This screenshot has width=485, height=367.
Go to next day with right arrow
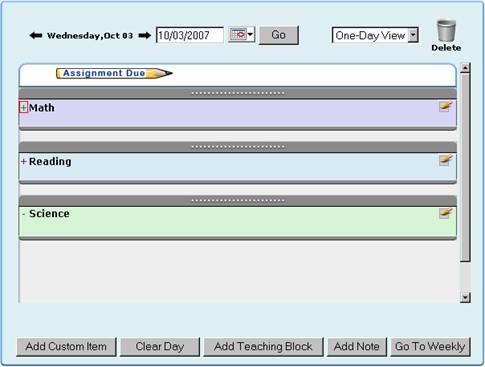pos(145,35)
